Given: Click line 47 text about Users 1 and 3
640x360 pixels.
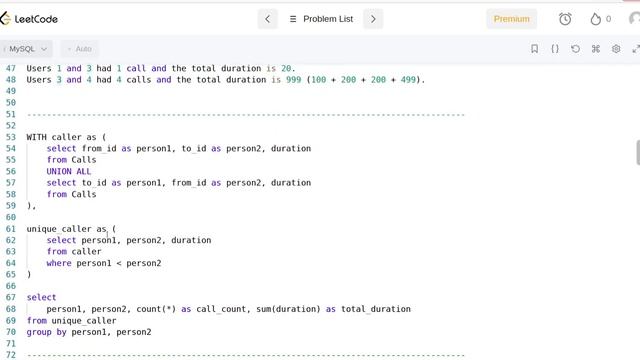Looking at the screenshot, I should (161, 68).
